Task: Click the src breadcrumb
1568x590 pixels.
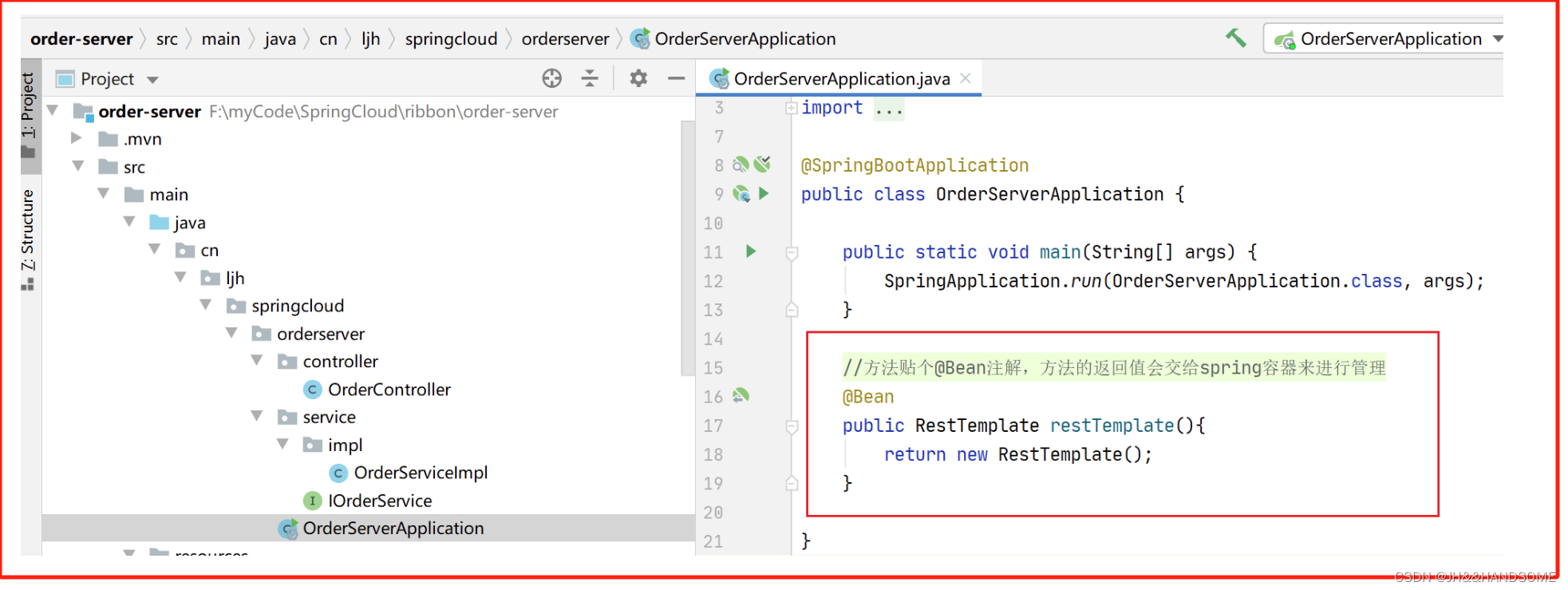Action: click(x=167, y=39)
